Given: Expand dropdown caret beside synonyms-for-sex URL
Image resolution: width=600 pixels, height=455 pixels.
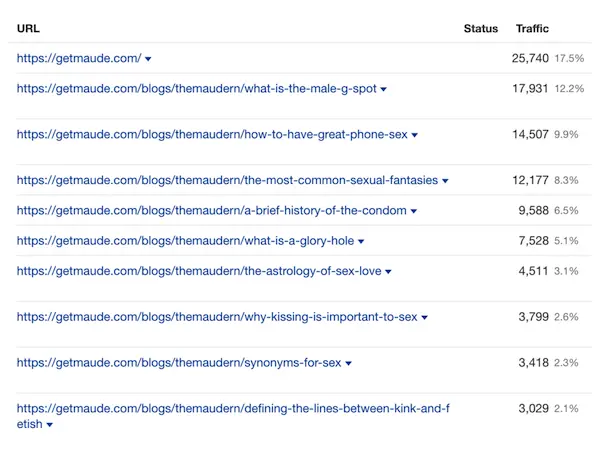Looking at the screenshot, I should 349,364.
